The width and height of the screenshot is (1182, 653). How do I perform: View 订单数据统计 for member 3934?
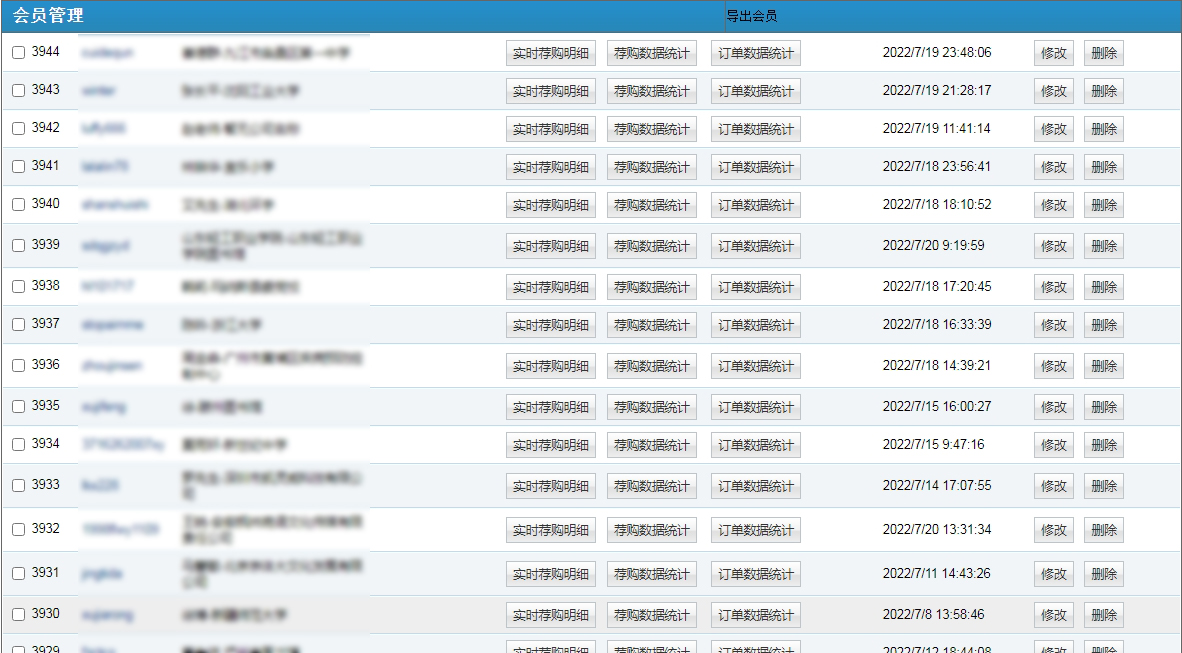pos(755,445)
